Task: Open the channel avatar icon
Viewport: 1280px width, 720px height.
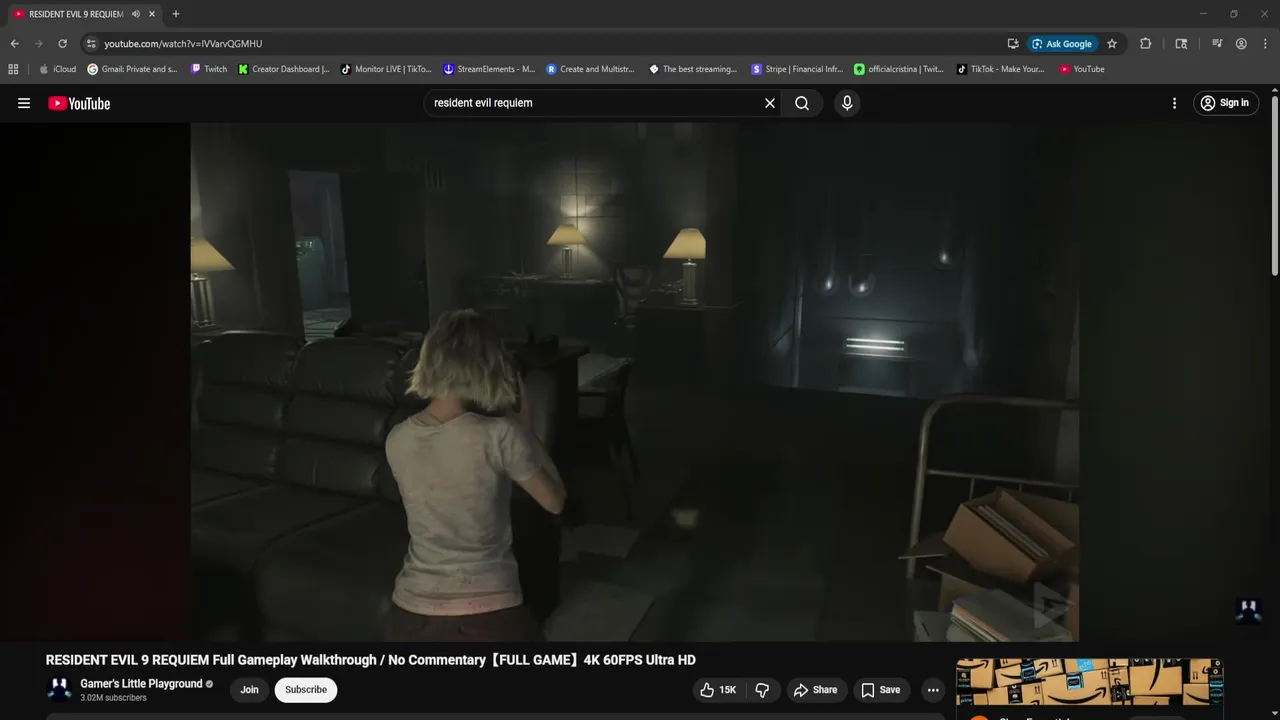Action: click(x=59, y=689)
